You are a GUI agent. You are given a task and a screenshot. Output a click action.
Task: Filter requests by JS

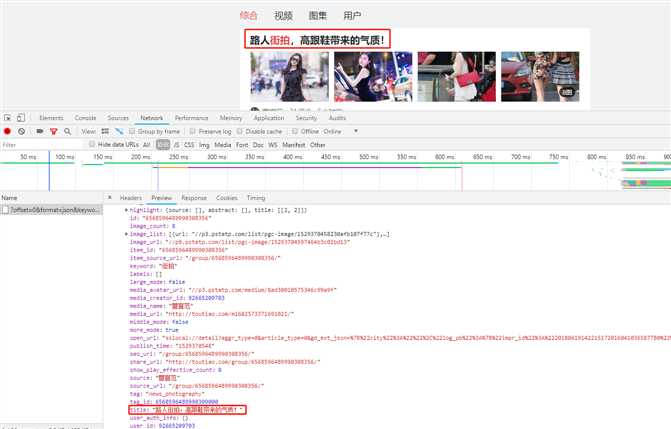click(x=176, y=145)
